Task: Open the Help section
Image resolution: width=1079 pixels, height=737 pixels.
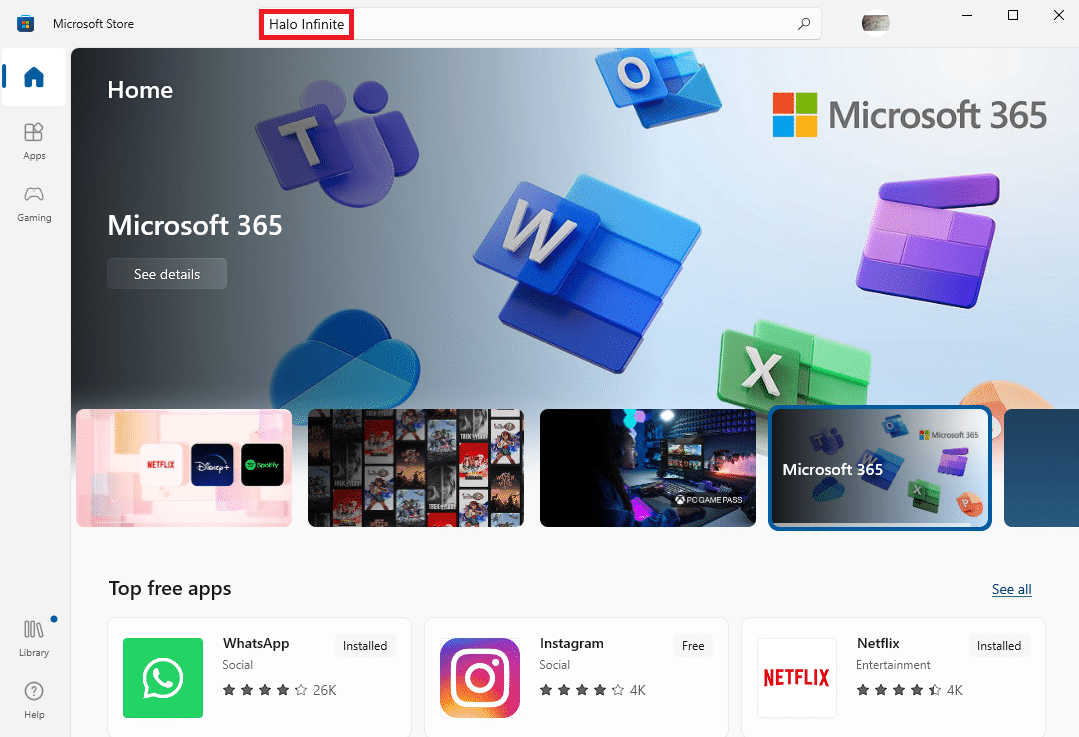Action: tap(34, 701)
